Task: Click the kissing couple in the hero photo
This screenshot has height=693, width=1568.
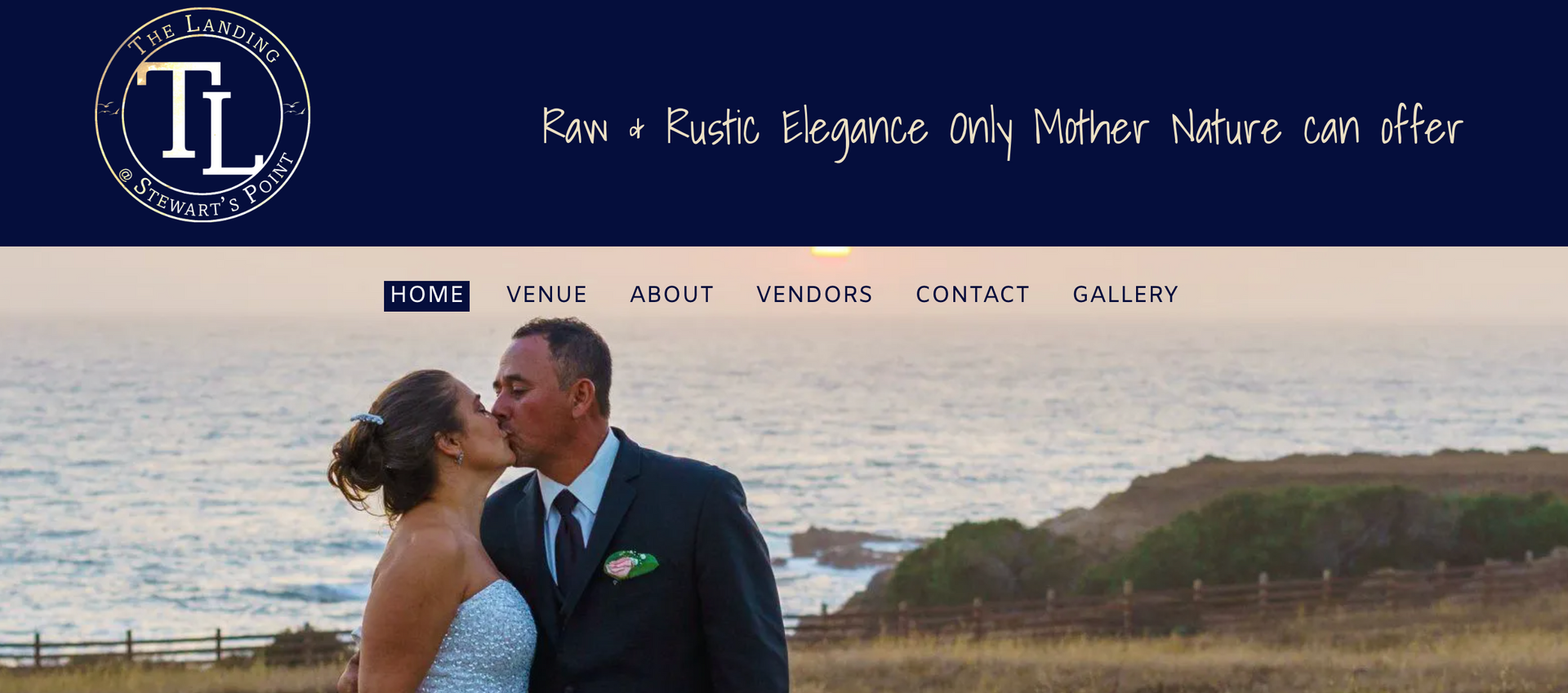Action: [555, 506]
